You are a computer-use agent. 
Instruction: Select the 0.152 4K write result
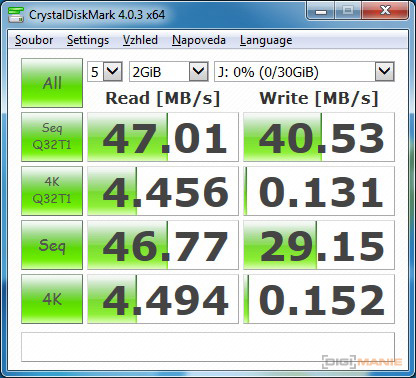pyautogui.click(x=319, y=299)
